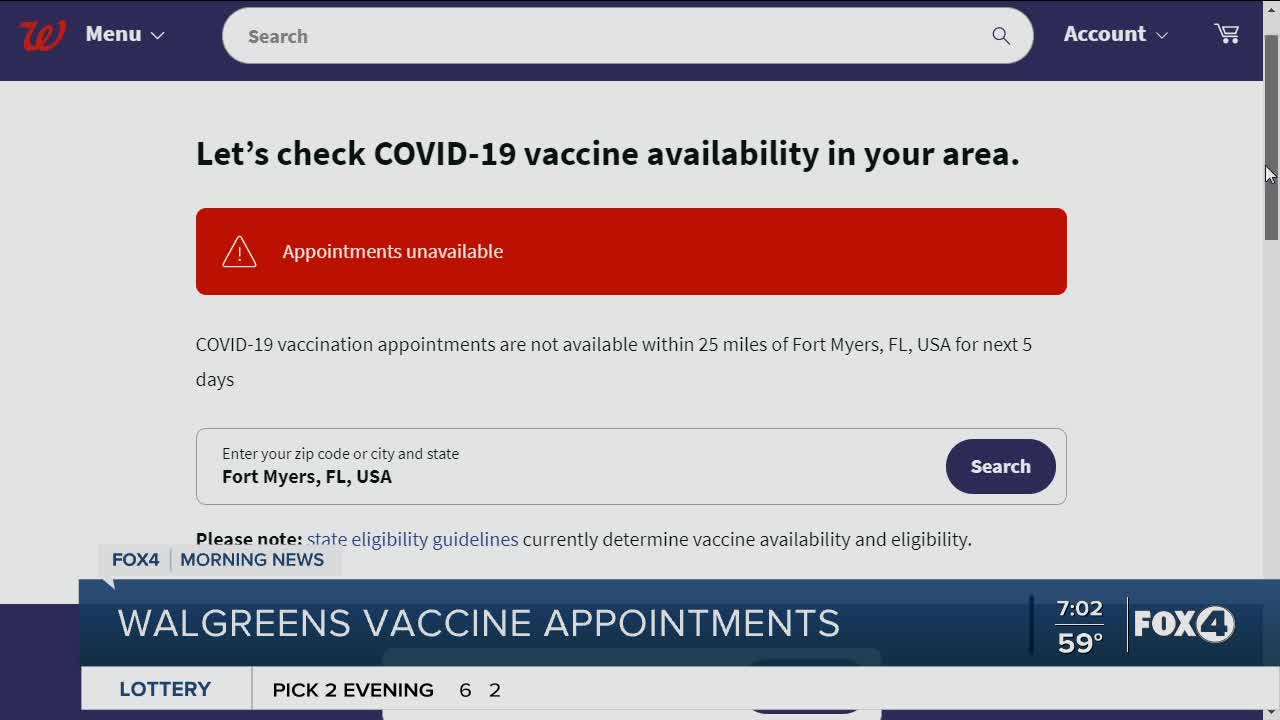This screenshot has width=1280, height=720.
Task: Click the warning triangle alert icon
Action: pyautogui.click(x=239, y=251)
